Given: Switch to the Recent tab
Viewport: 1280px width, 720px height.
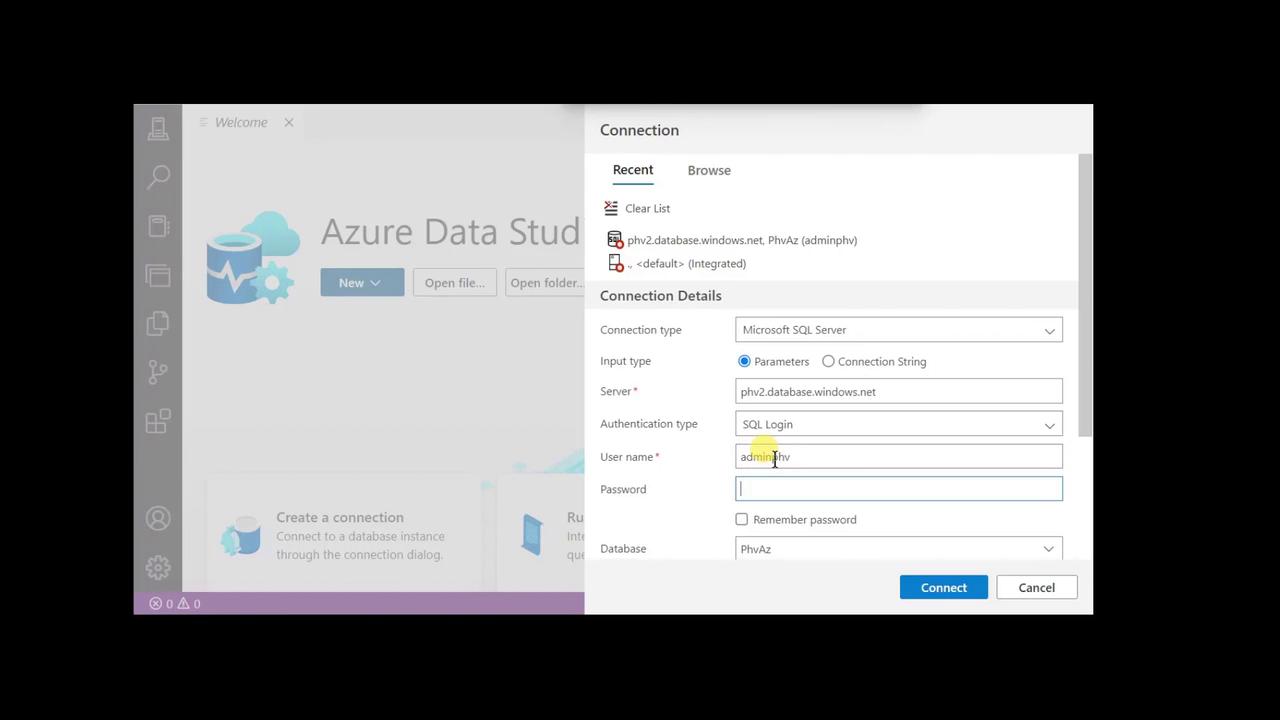Looking at the screenshot, I should pos(633,170).
